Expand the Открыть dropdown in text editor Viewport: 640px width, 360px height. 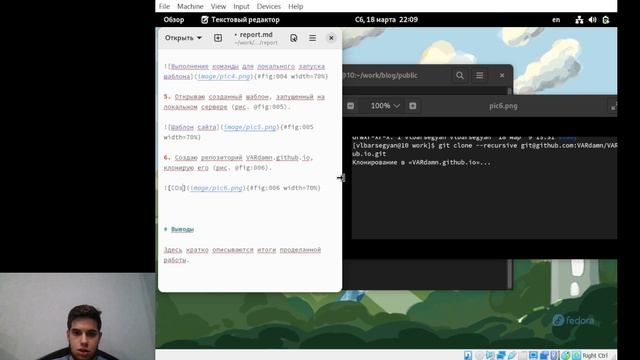183,38
